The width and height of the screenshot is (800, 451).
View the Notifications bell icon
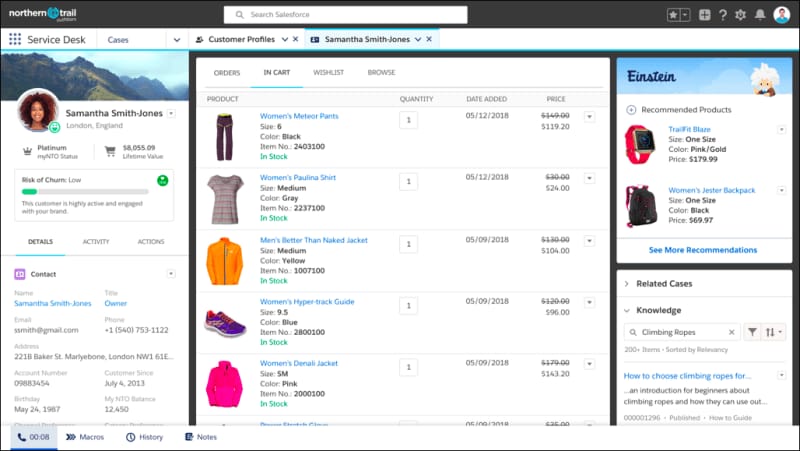point(760,15)
